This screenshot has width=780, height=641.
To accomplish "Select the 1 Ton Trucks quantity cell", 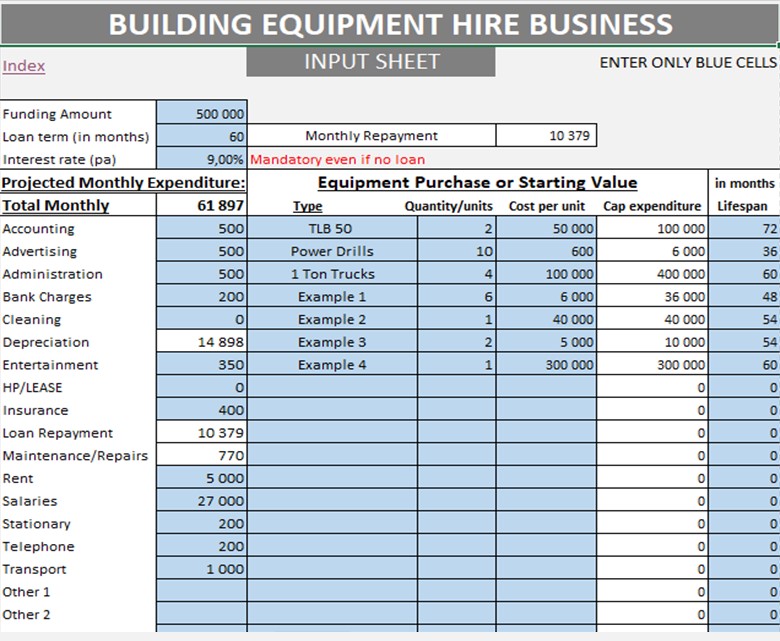I will pyautogui.click(x=457, y=274).
